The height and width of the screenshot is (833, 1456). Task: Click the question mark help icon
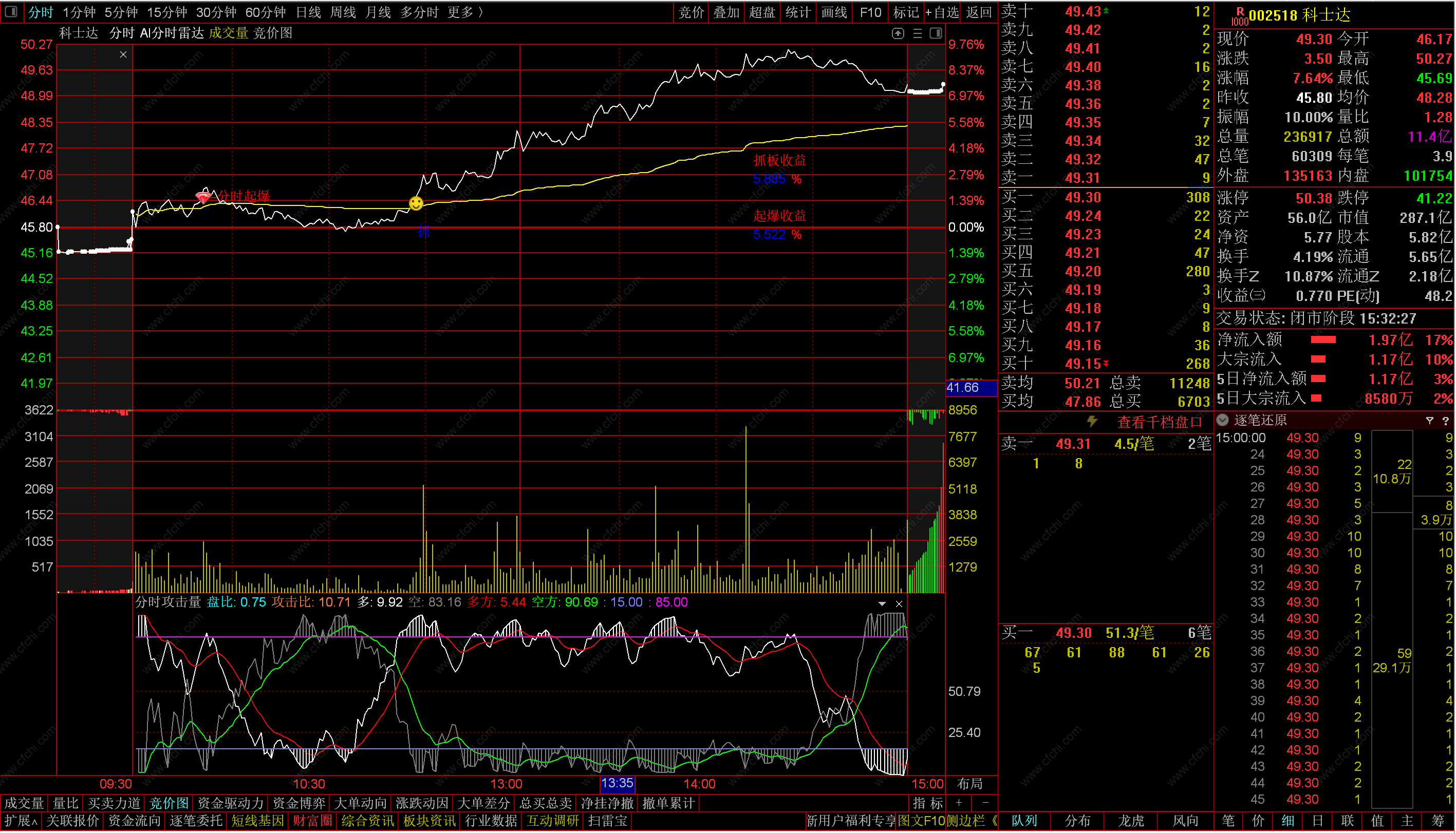point(1446,421)
